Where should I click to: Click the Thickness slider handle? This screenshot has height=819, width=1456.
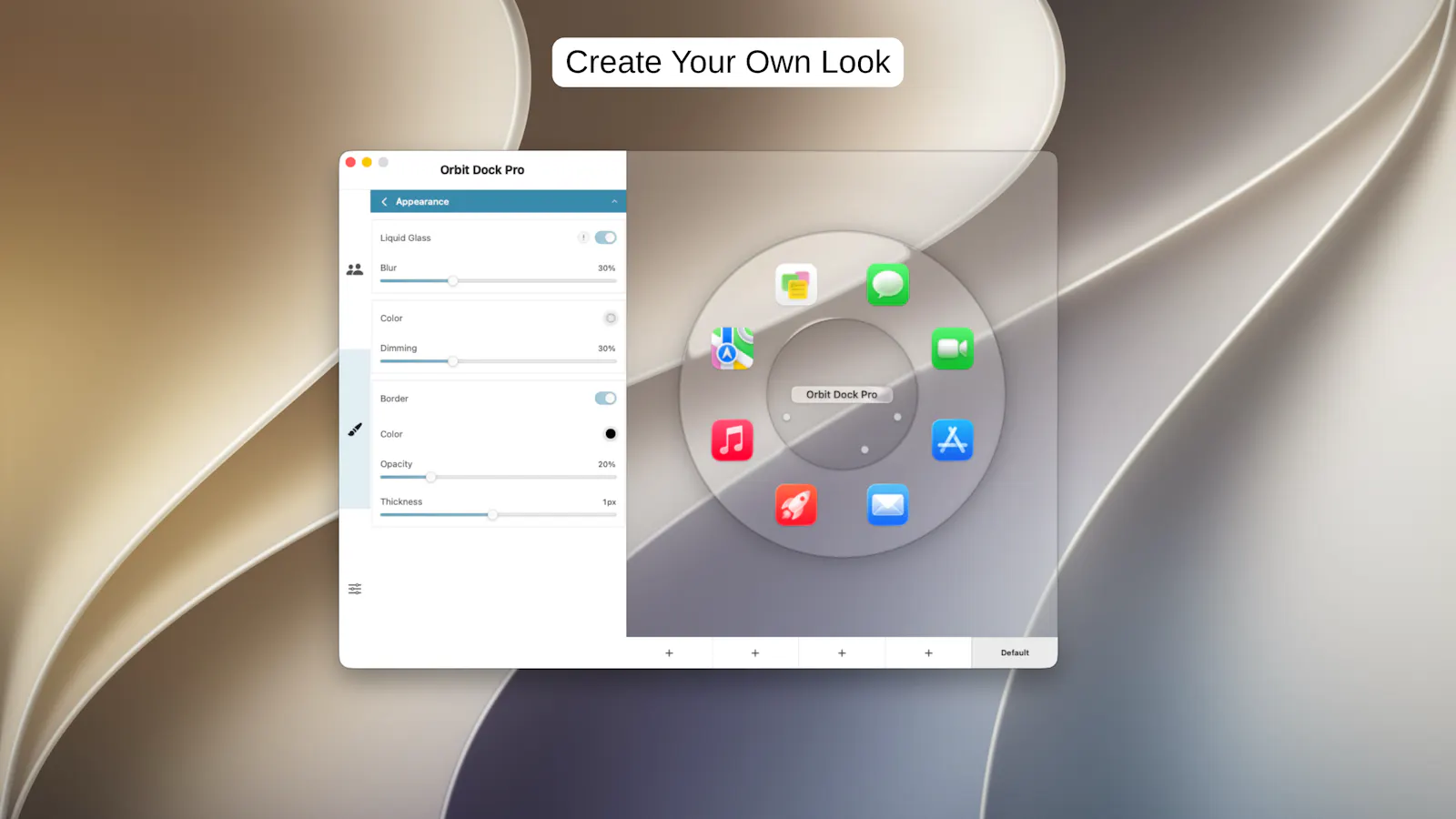click(x=492, y=515)
